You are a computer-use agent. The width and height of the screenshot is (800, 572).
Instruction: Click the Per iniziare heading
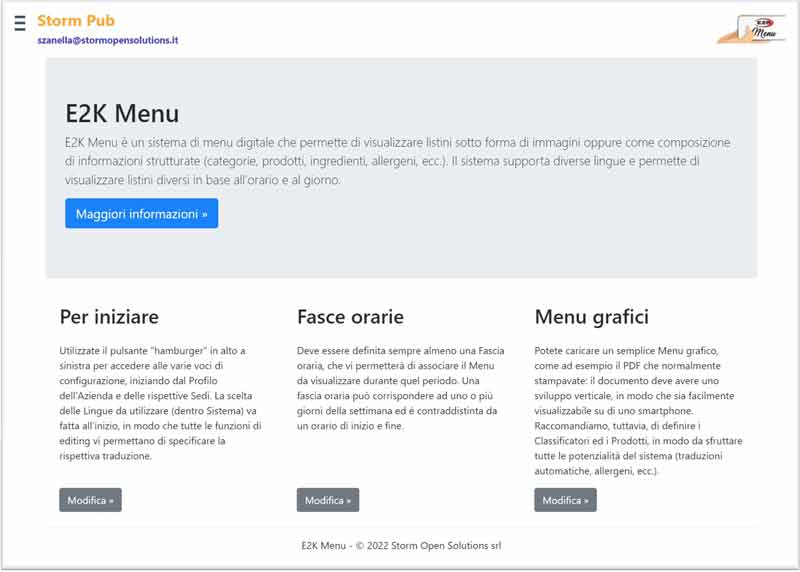coord(109,317)
